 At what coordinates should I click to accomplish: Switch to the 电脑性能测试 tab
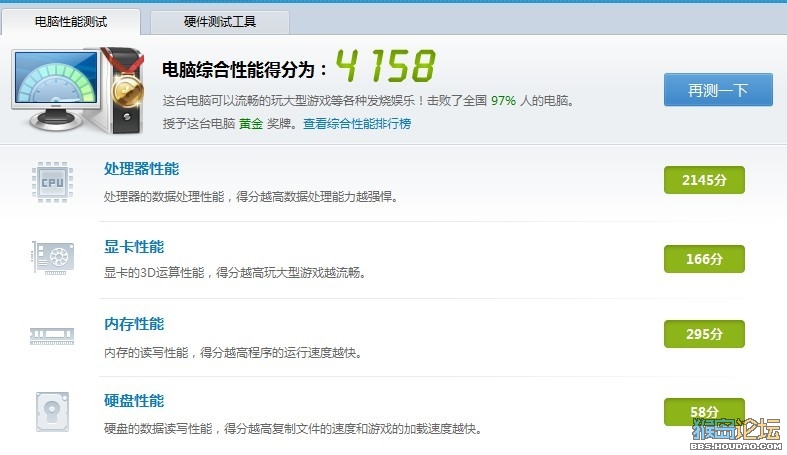point(71,22)
